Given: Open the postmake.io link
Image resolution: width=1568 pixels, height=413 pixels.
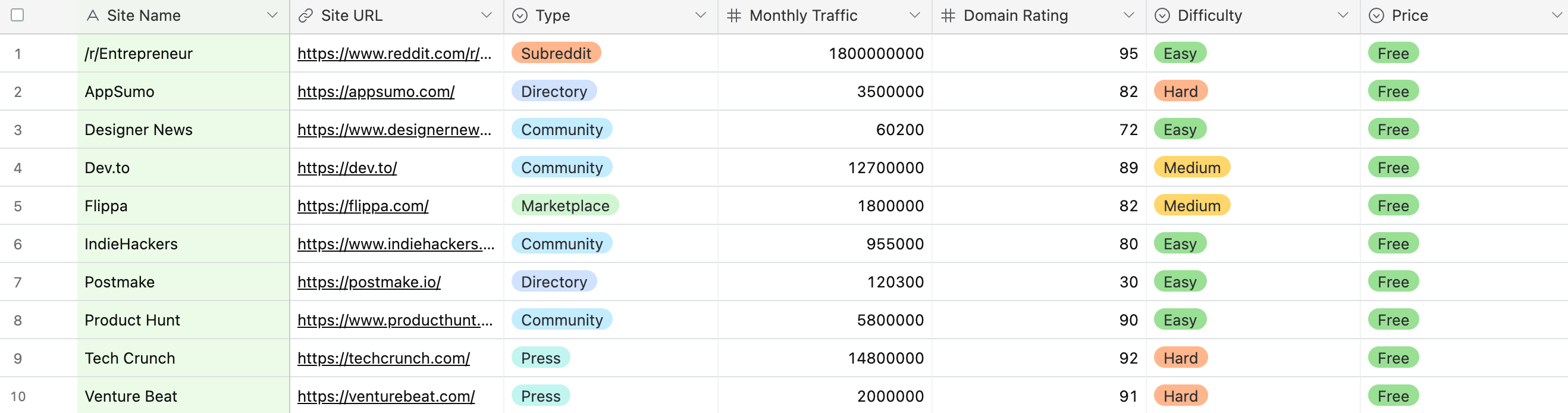Looking at the screenshot, I should [369, 282].
